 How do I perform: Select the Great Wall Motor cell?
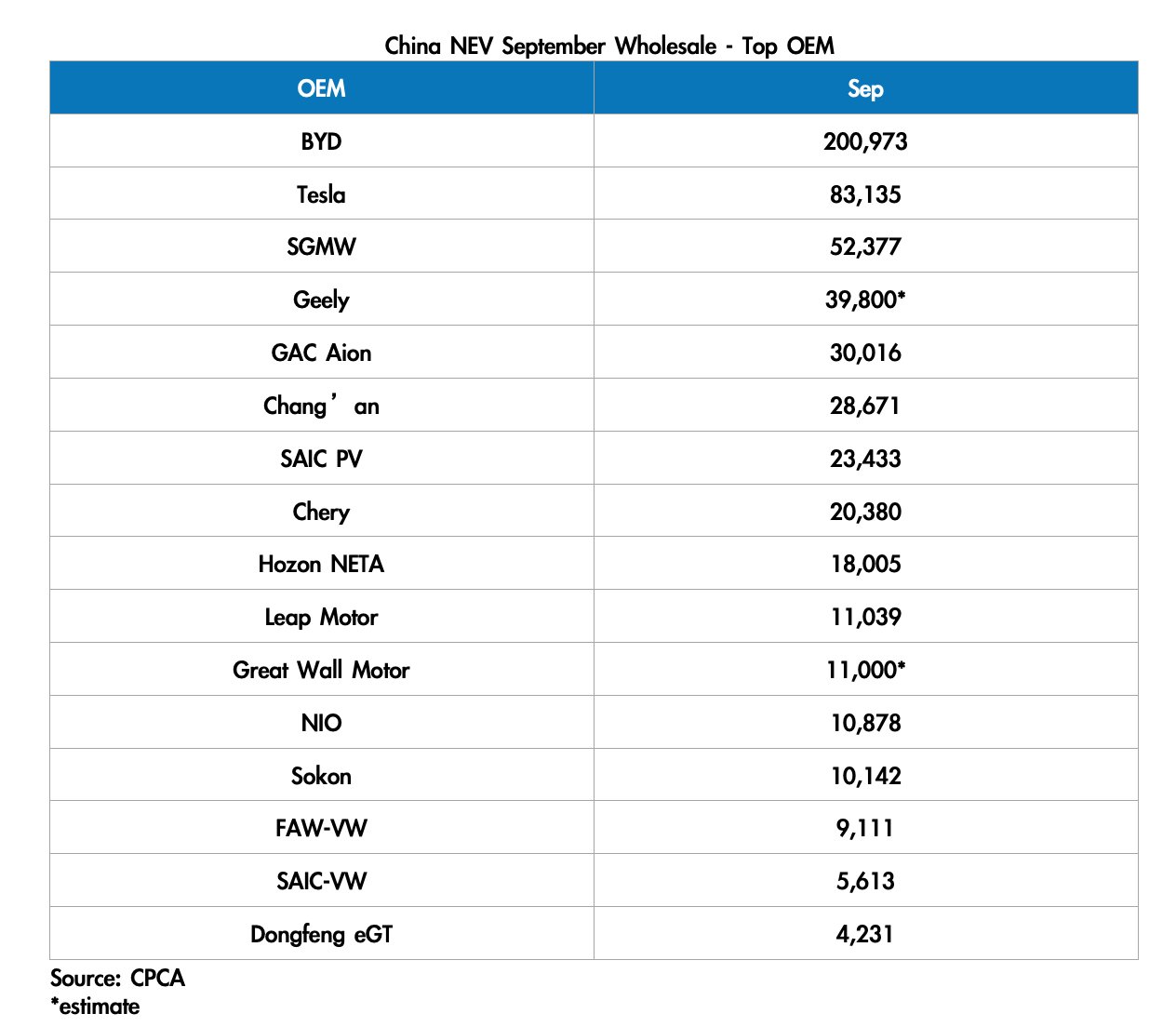321,670
